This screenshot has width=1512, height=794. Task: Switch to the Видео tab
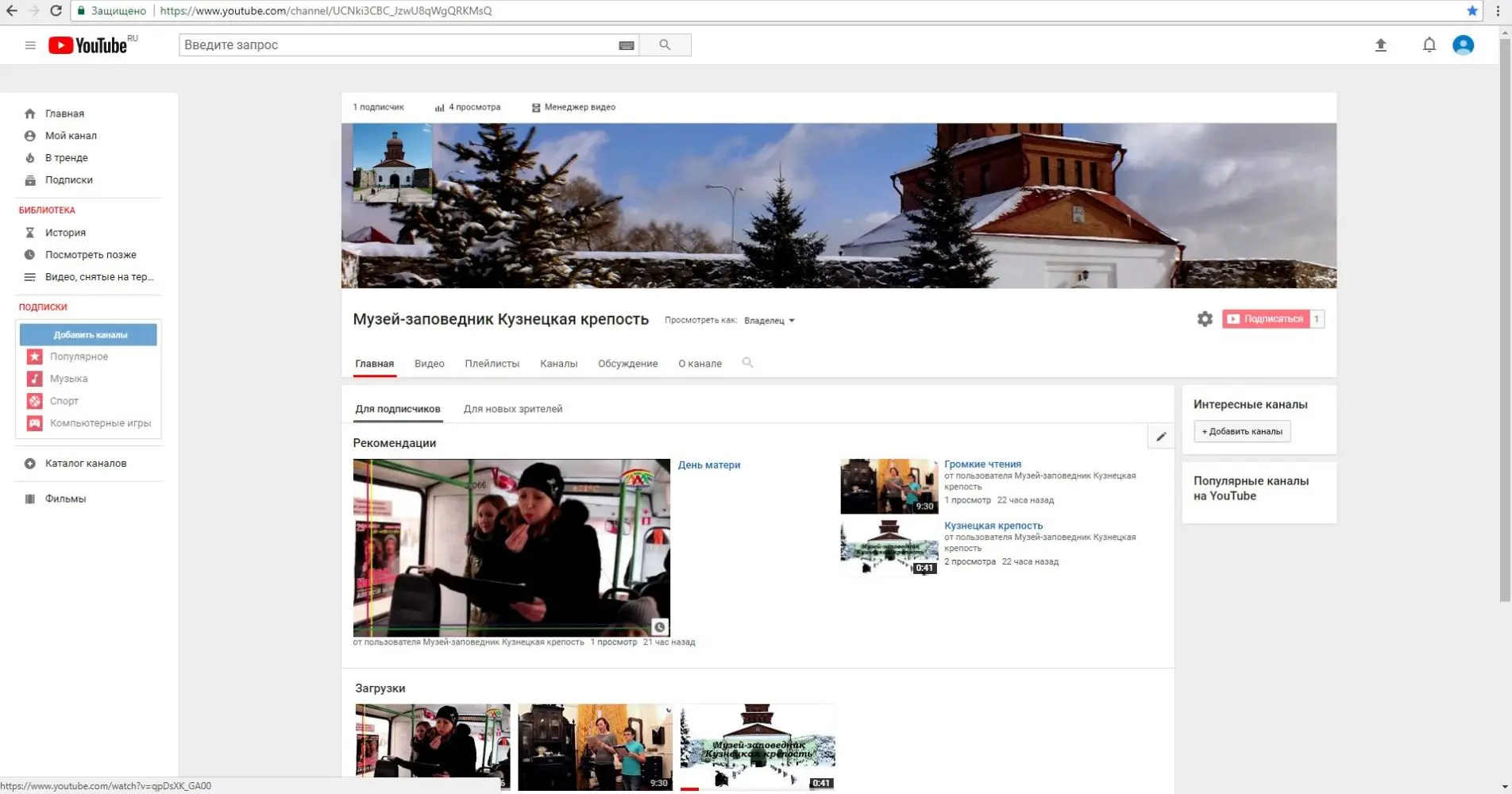(x=429, y=364)
